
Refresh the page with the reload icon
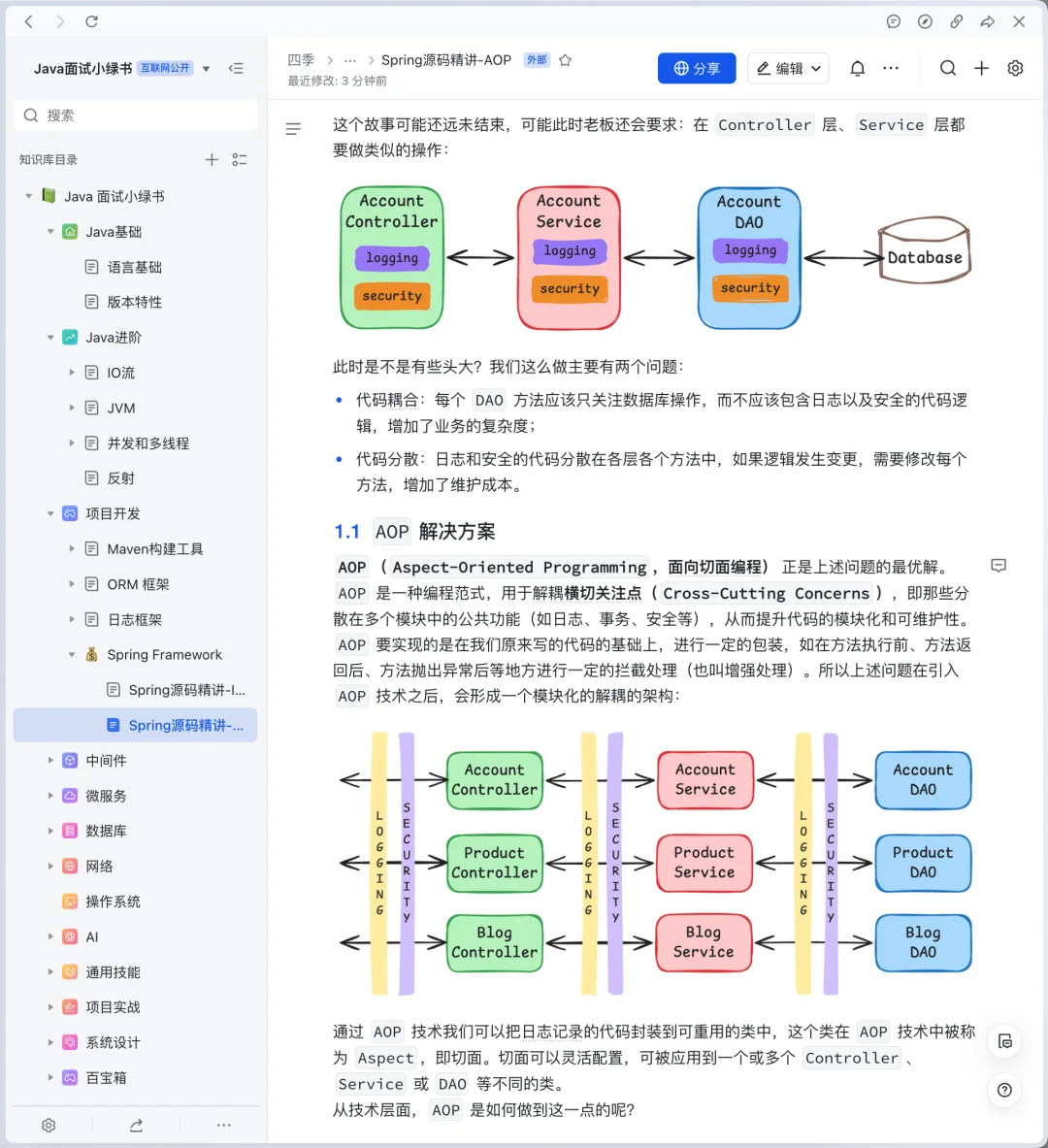[92, 20]
